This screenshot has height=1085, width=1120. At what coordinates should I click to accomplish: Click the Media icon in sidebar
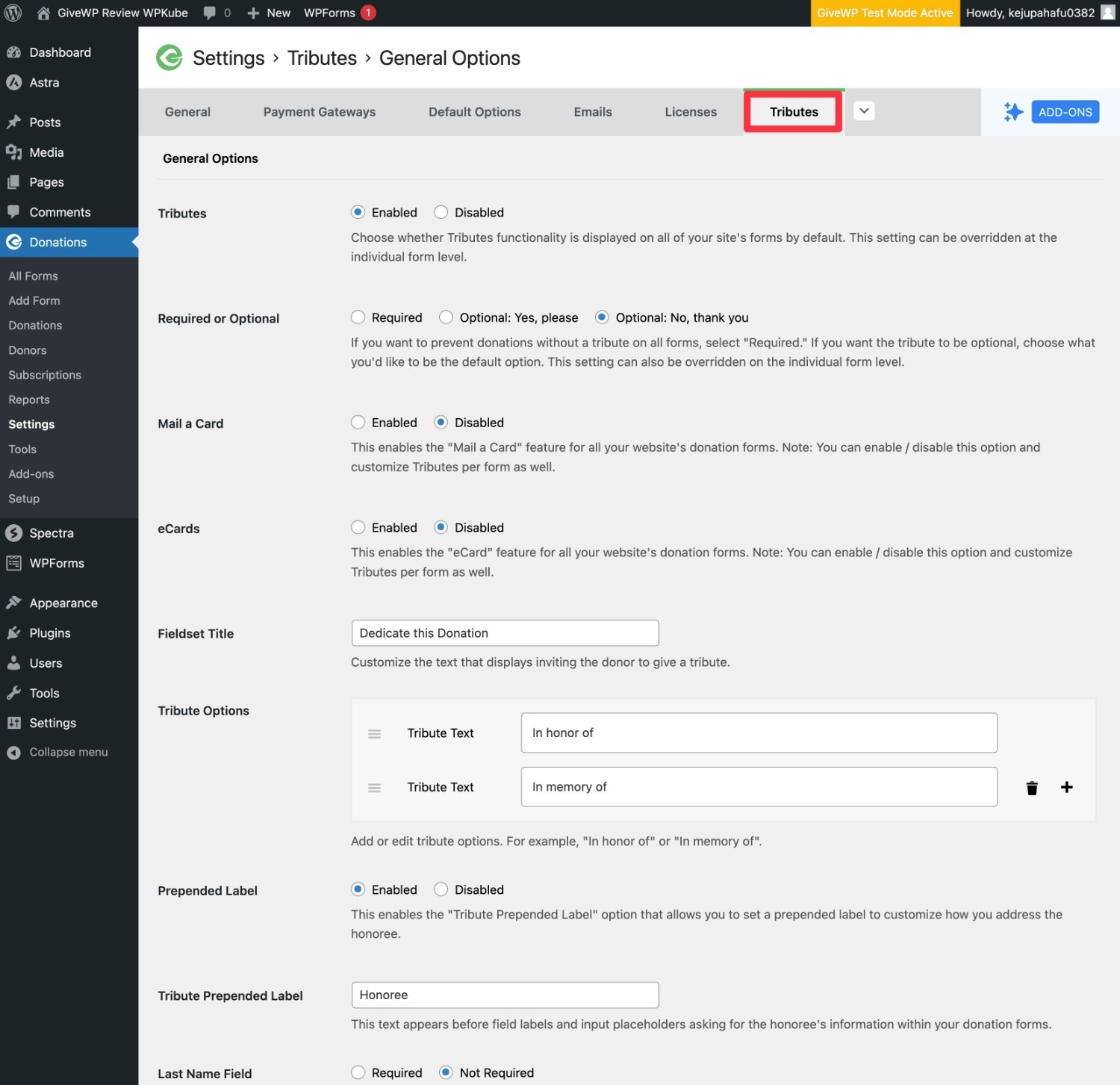(x=13, y=152)
